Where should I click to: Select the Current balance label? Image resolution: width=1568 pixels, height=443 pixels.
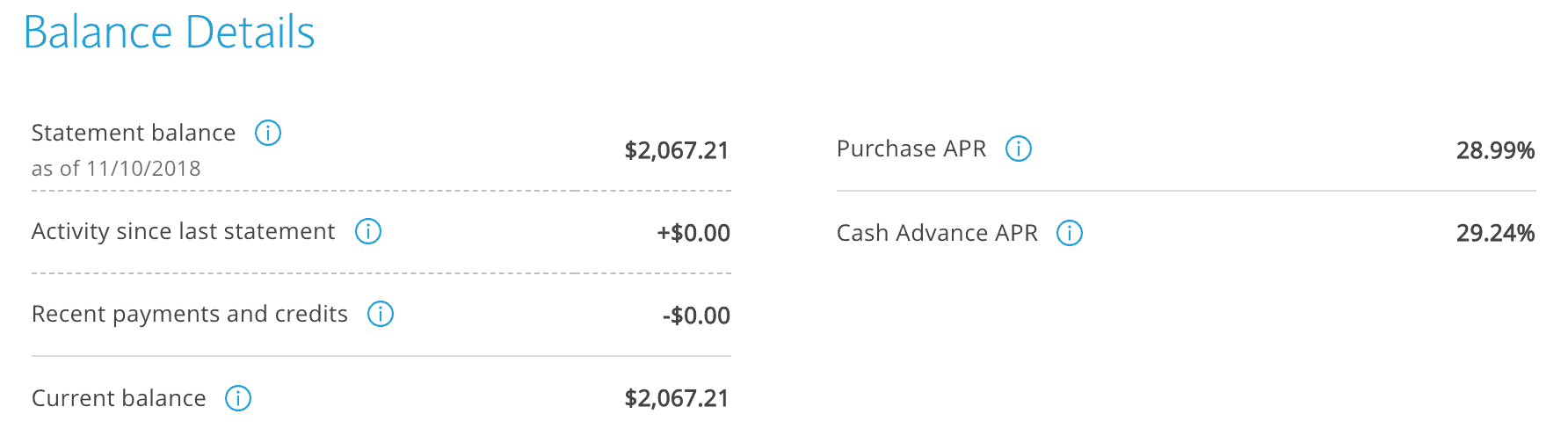pyautogui.click(x=119, y=398)
